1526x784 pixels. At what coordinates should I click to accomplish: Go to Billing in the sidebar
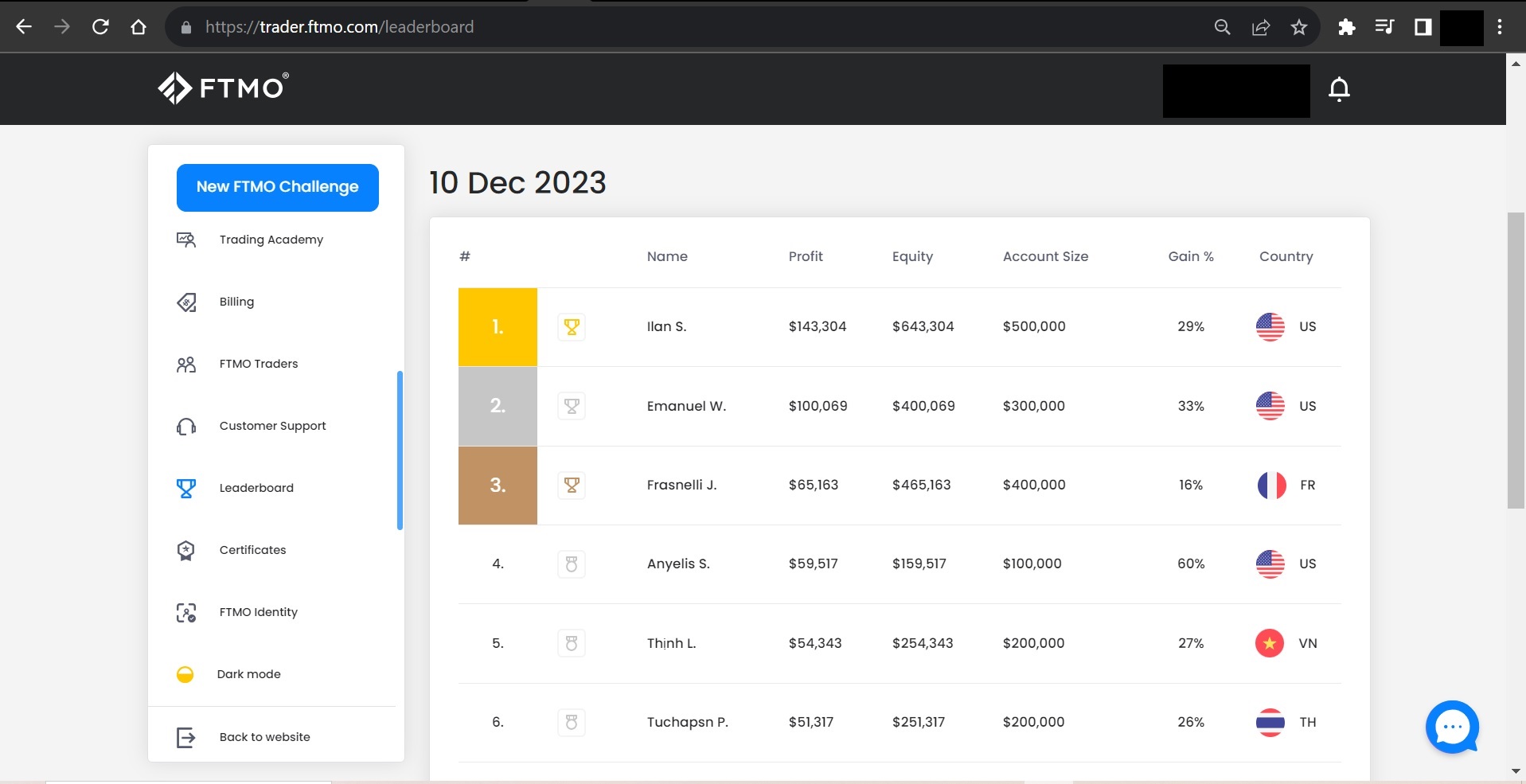(236, 302)
